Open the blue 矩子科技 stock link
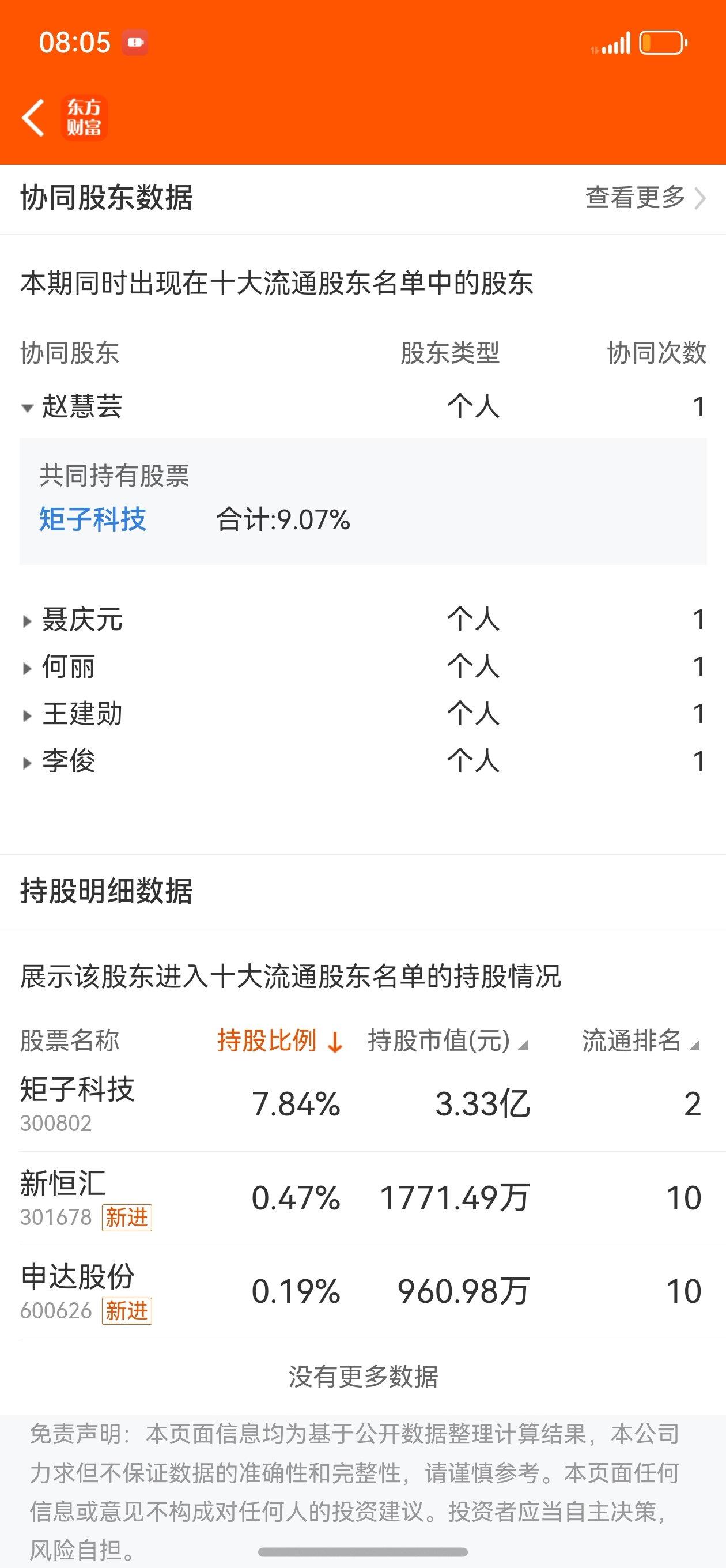This screenshot has height=1568, width=726. tap(93, 519)
